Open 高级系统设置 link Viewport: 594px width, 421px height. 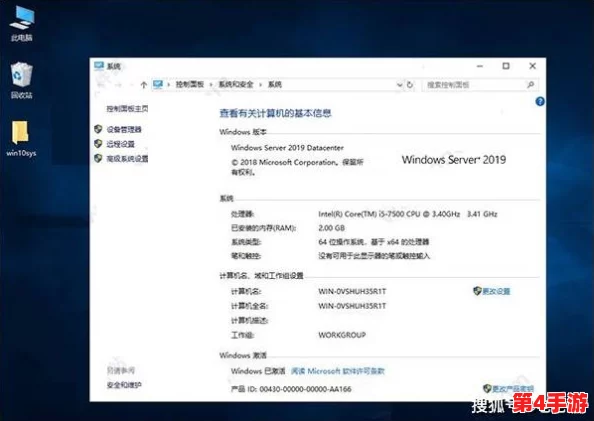tap(127, 159)
